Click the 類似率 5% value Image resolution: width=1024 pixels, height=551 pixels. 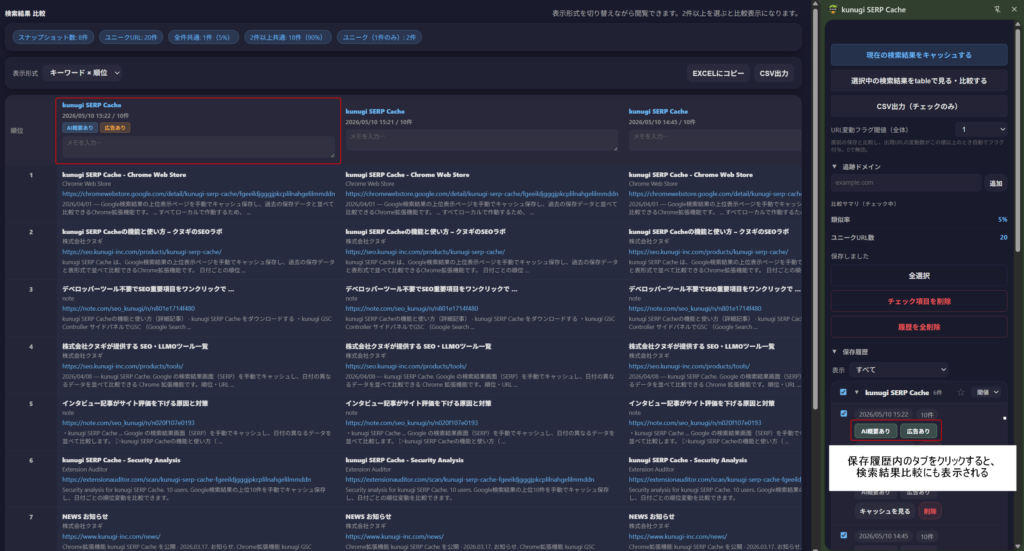1002,219
